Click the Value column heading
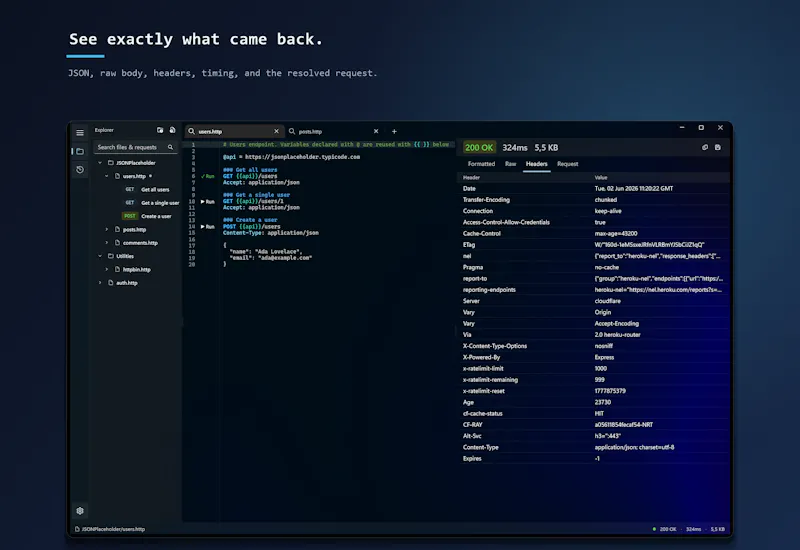 pos(601,178)
